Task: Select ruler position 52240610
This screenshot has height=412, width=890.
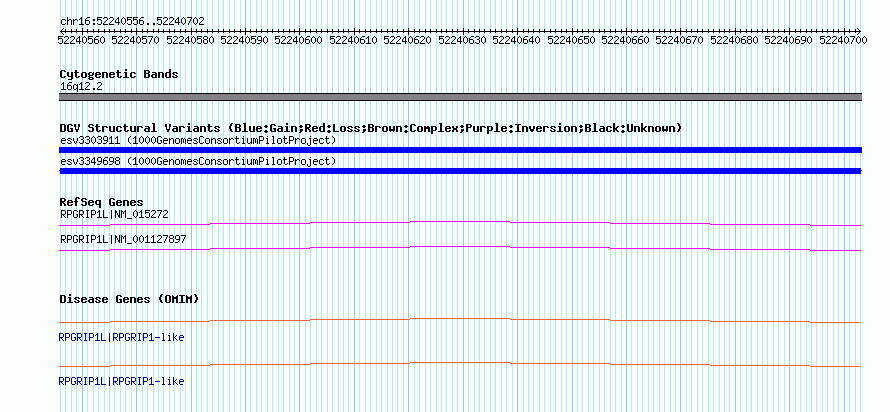Action: 354,40
